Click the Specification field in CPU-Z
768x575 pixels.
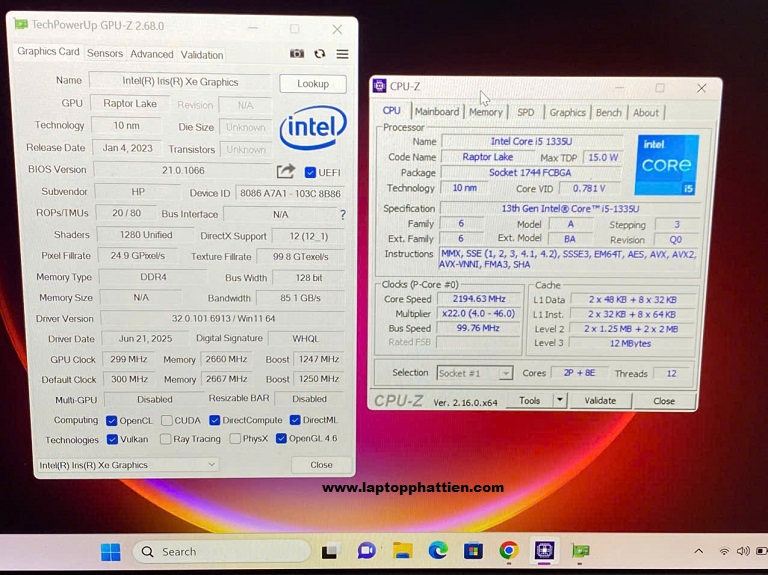pyautogui.click(x=570, y=209)
